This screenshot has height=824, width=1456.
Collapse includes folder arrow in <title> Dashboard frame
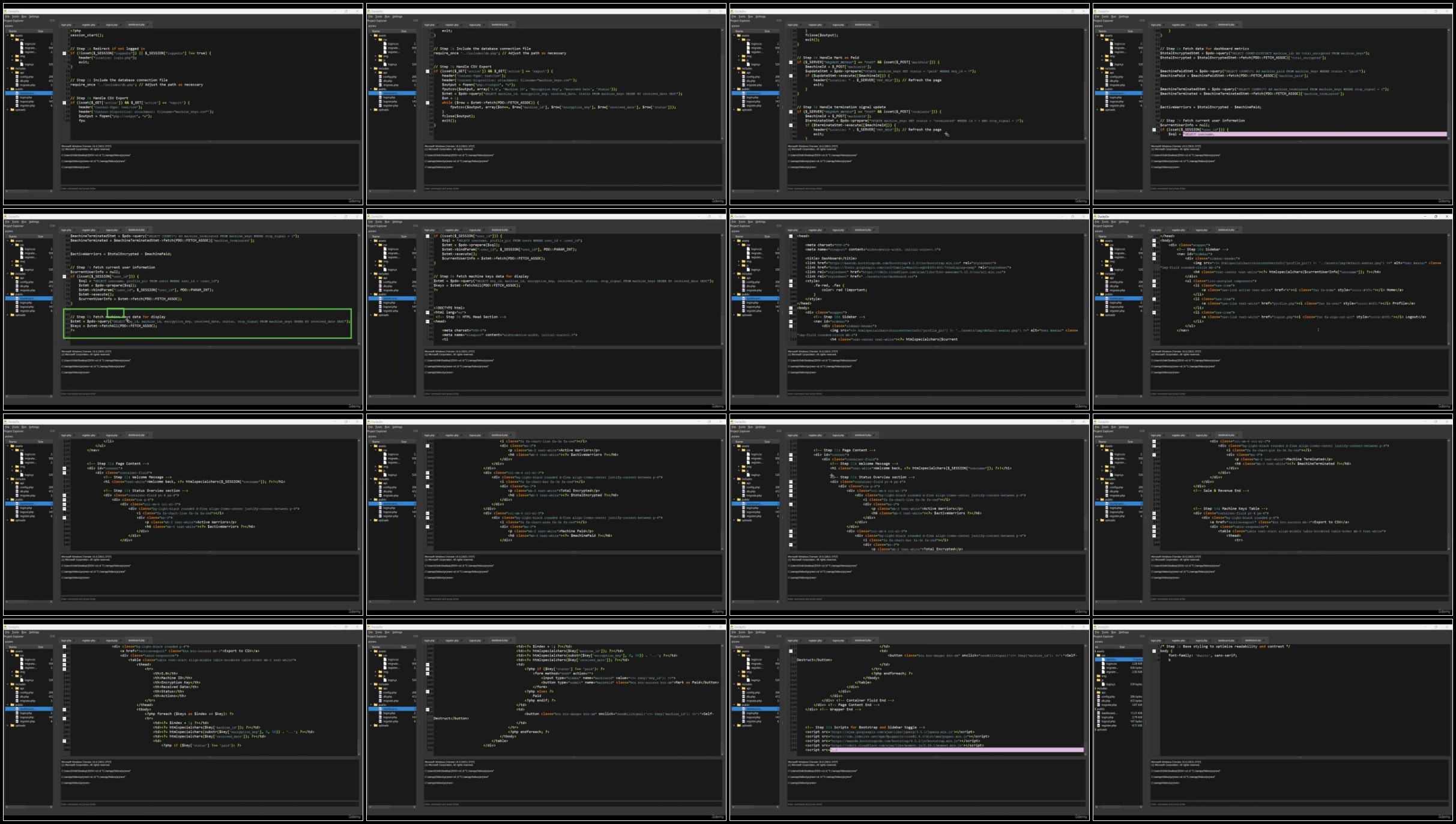734,274
